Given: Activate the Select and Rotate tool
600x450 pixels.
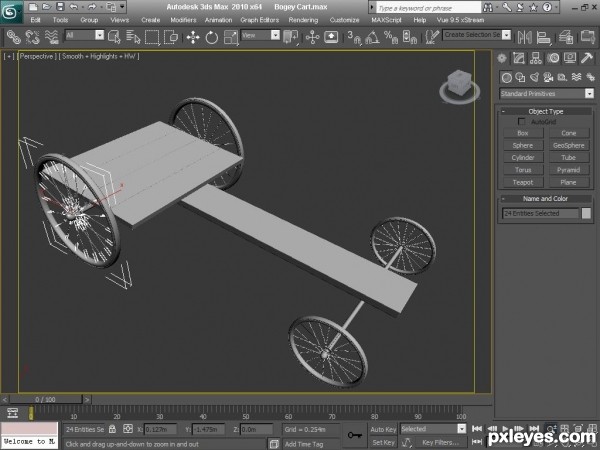Looking at the screenshot, I should [212, 37].
